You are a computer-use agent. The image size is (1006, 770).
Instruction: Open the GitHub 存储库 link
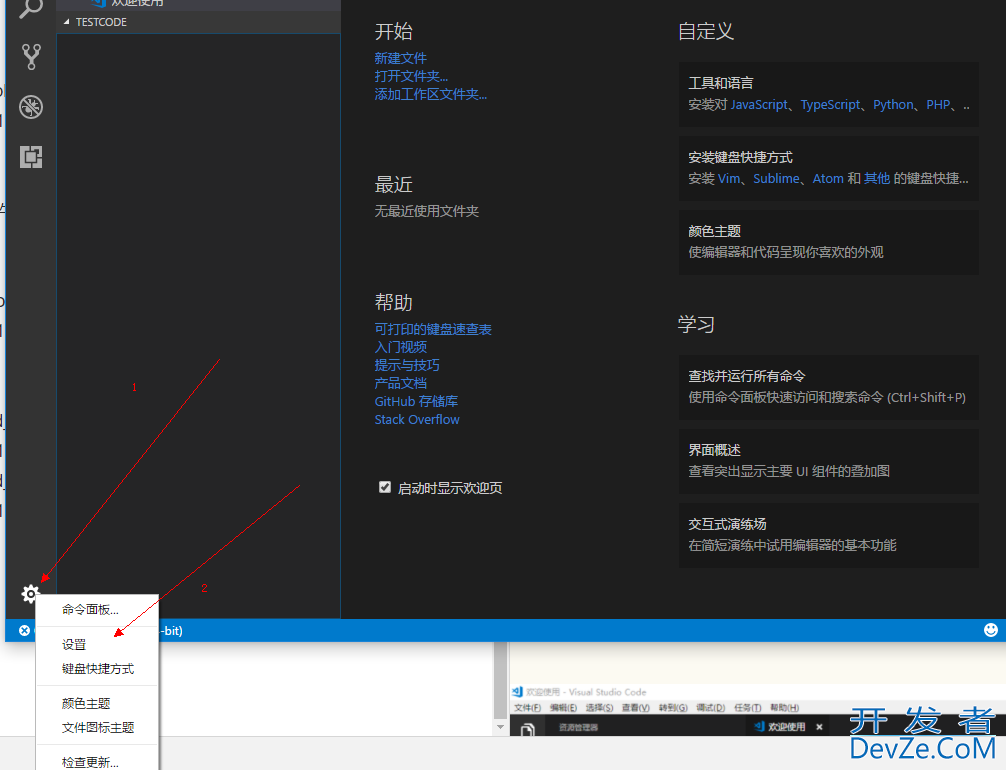(x=416, y=401)
